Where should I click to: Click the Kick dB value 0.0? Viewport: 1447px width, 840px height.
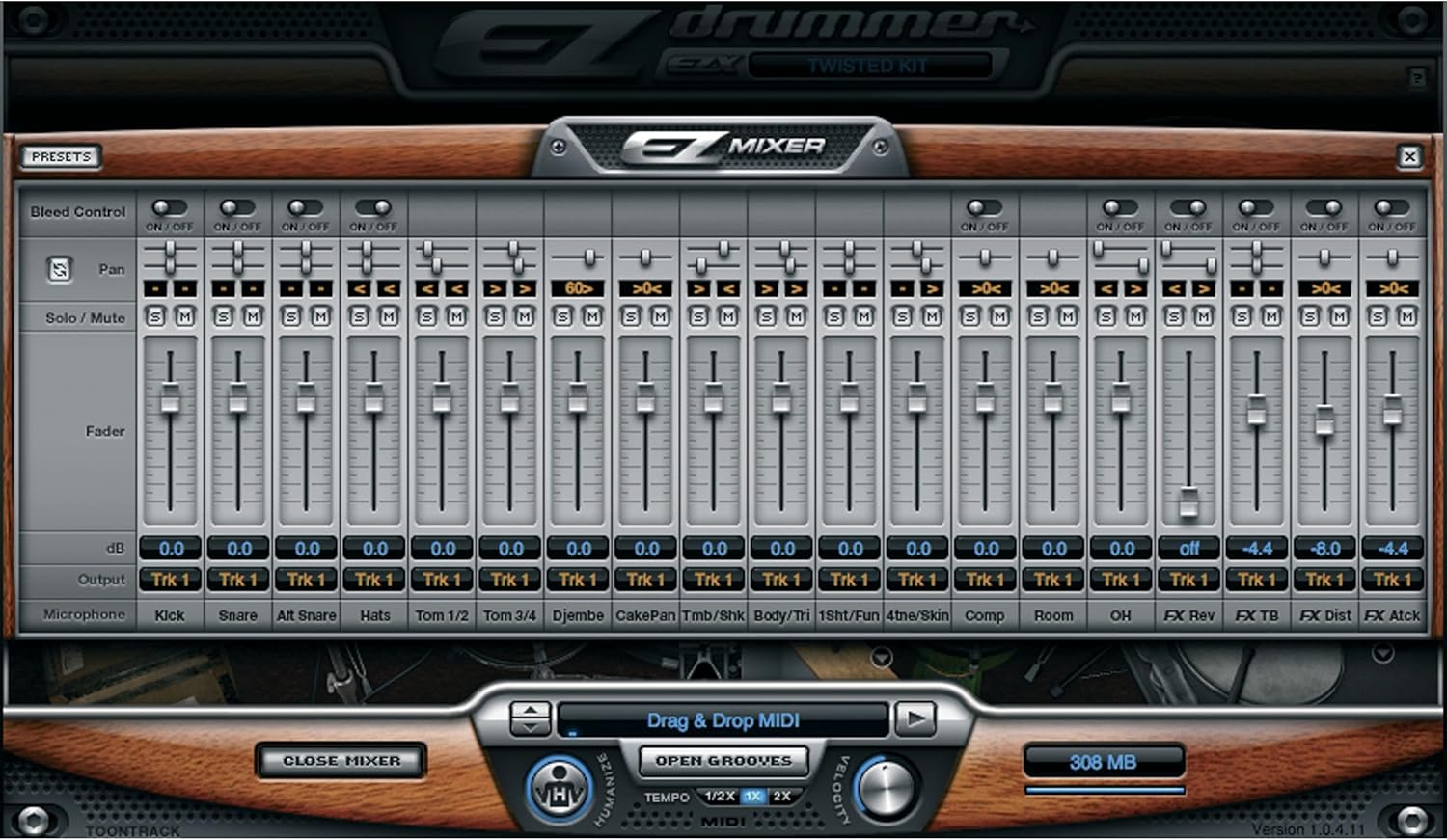[171, 549]
